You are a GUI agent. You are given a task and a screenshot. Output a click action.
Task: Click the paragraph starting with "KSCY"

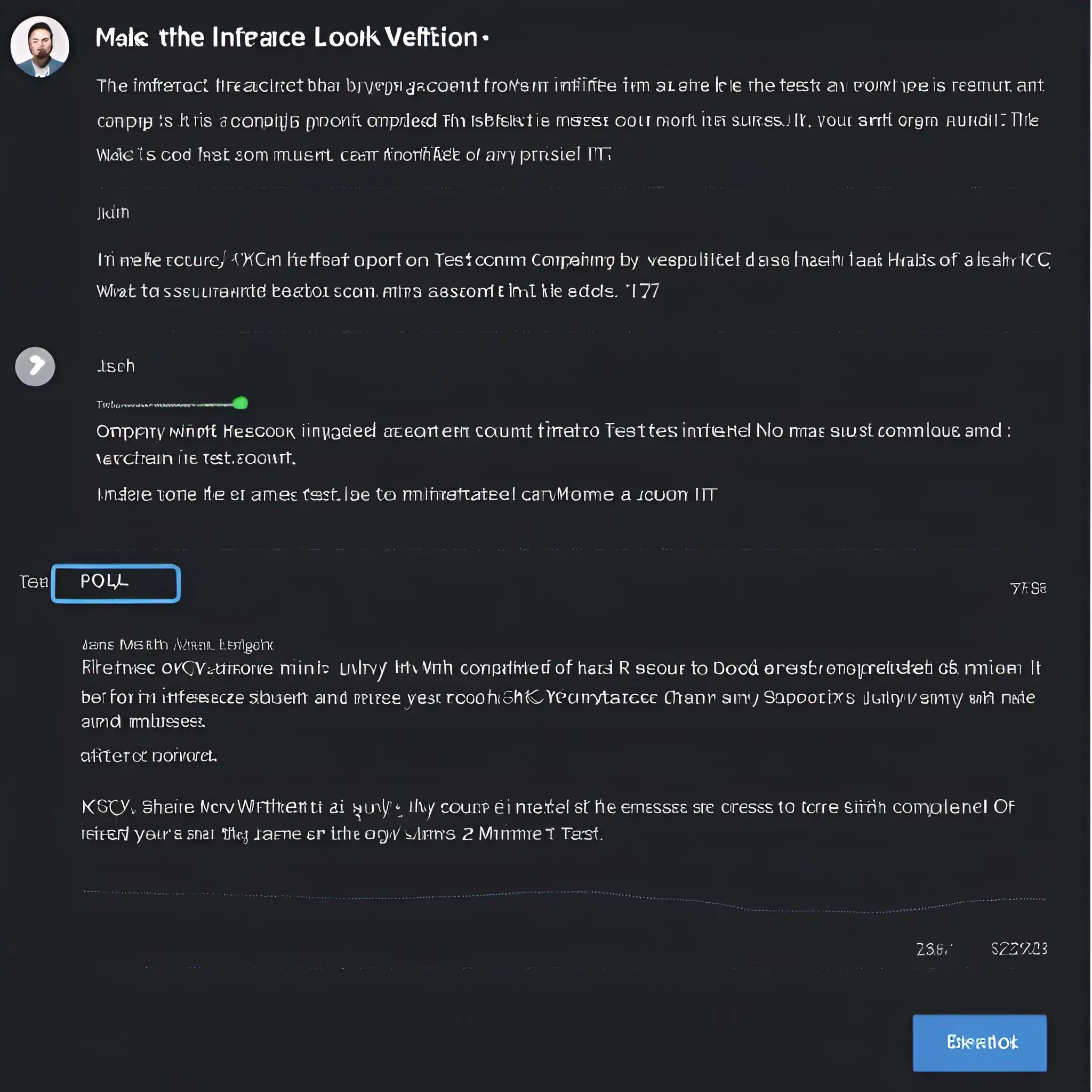point(547,820)
